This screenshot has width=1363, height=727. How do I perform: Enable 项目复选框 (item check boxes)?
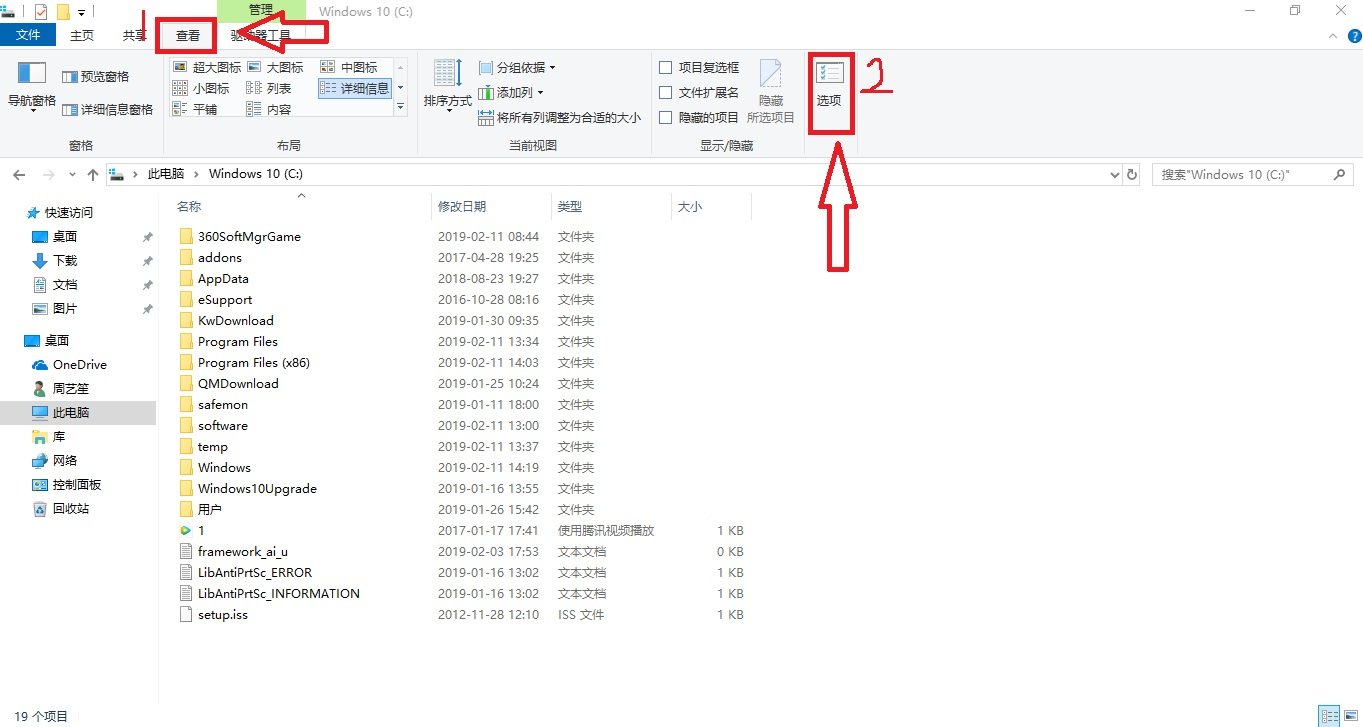(x=666, y=67)
